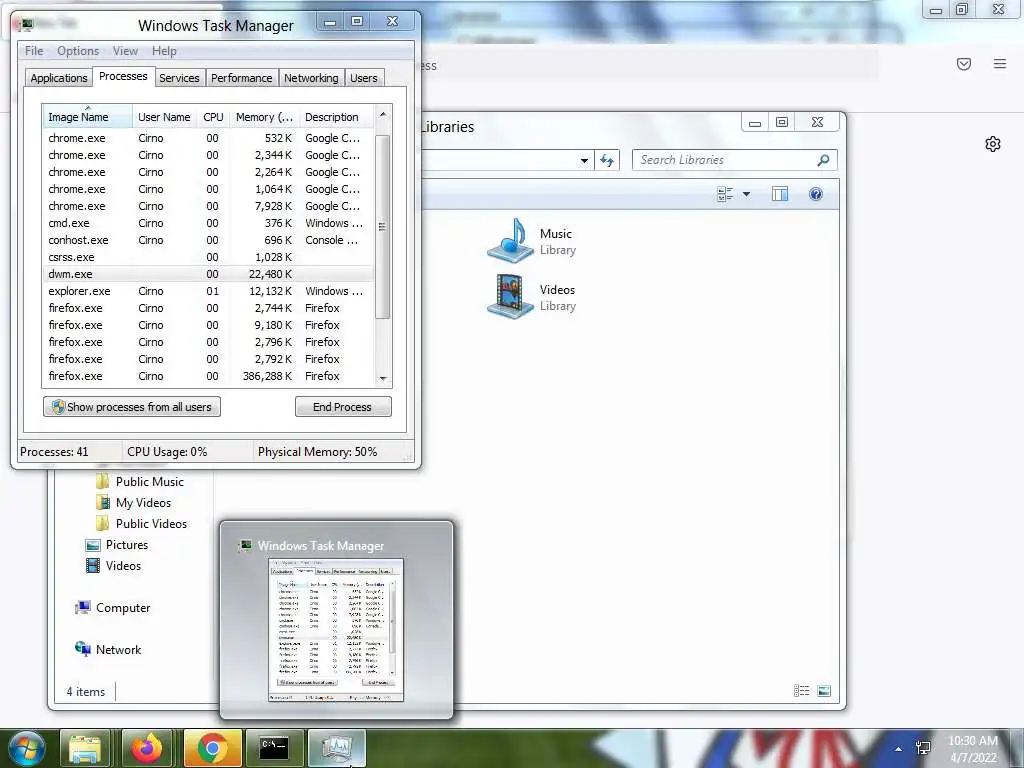This screenshot has height=768, width=1024.
Task: Open File Explorer from the taskbar
Action: [85, 748]
